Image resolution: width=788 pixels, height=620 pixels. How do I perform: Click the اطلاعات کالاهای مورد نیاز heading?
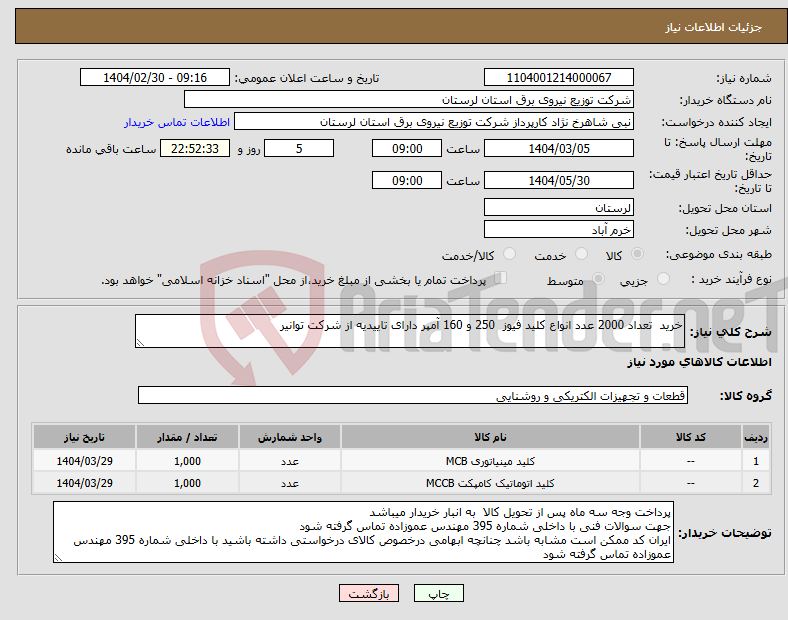[x=699, y=362]
